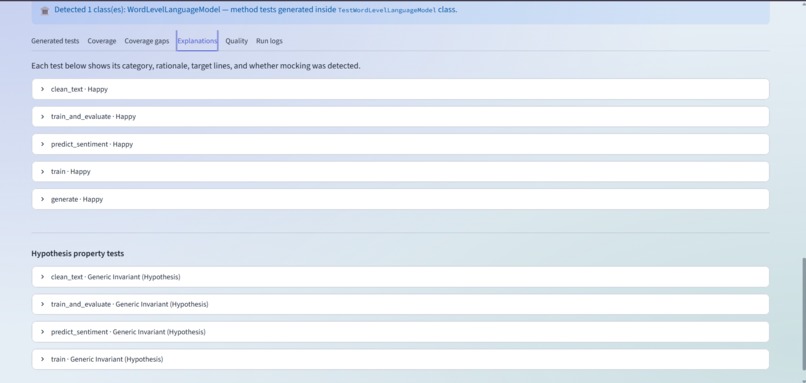The height and width of the screenshot is (383, 806).
Task: Expand the train · Happy chevron
Action: [x=43, y=172]
